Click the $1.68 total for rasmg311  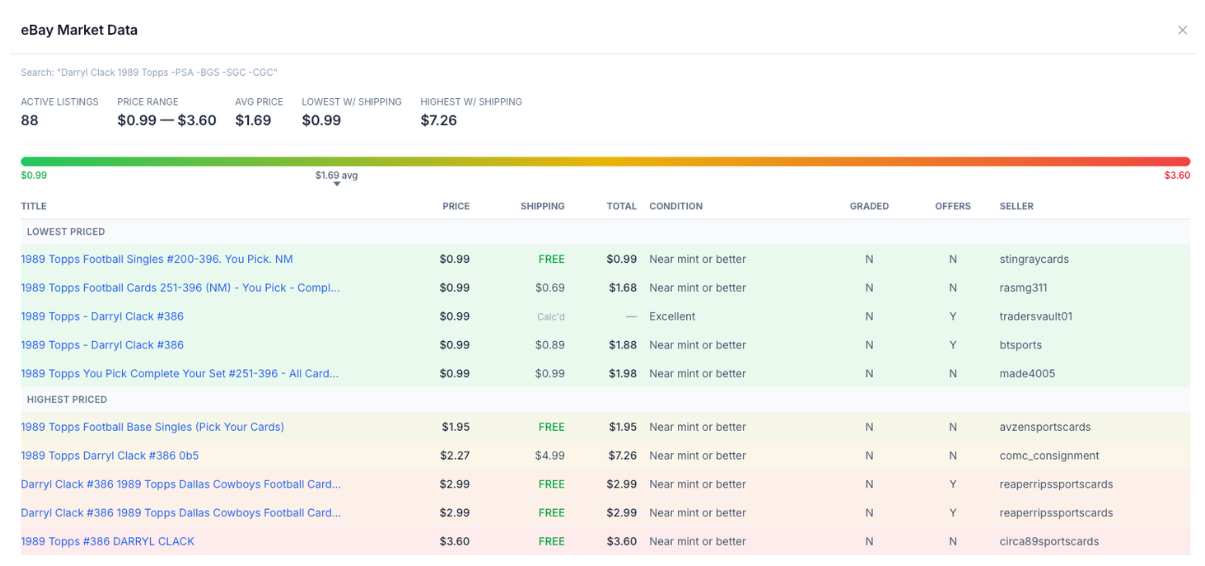coord(623,288)
